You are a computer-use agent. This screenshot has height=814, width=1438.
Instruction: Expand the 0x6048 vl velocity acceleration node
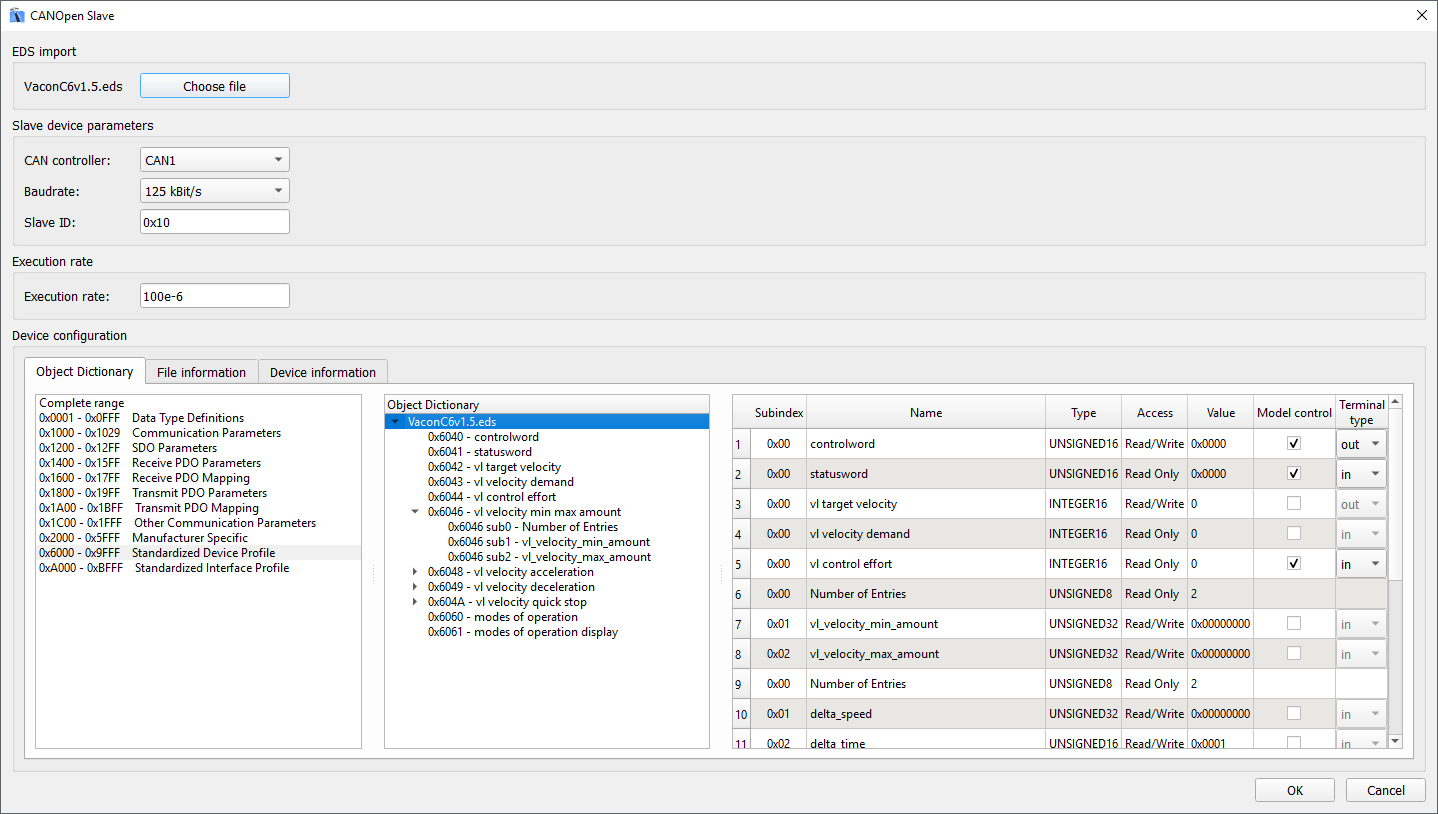click(x=416, y=572)
